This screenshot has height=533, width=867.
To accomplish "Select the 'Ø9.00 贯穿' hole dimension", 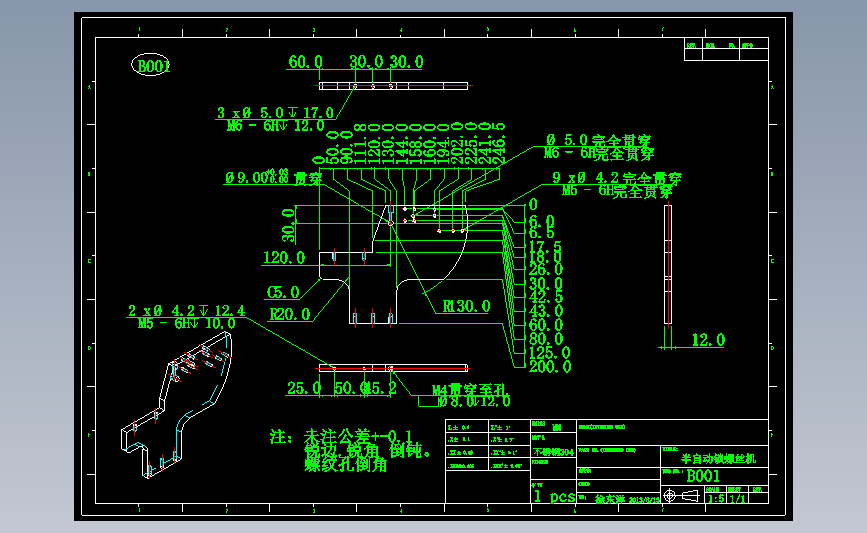I will point(273,178).
